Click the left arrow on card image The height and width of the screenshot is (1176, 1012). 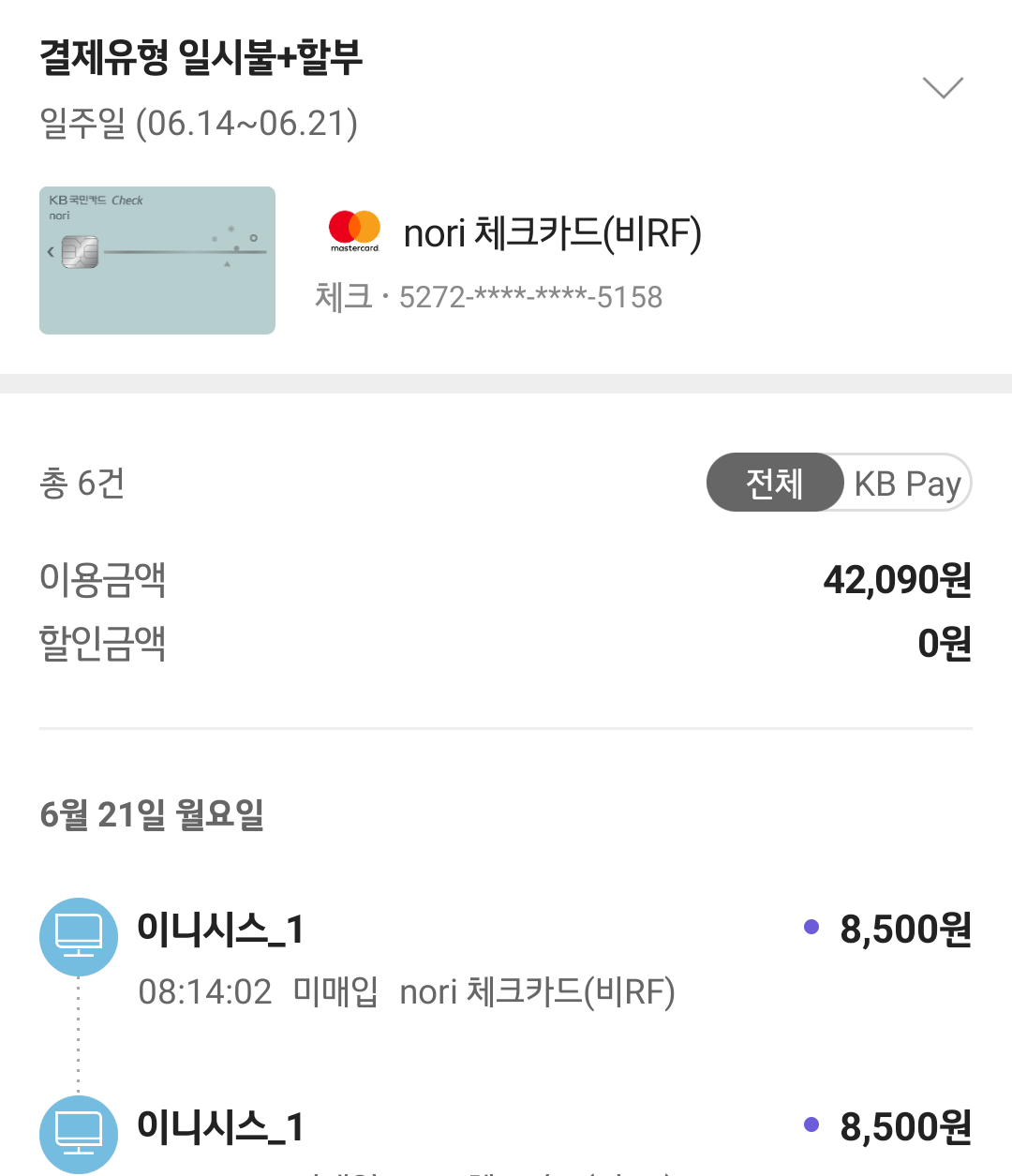coord(51,251)
